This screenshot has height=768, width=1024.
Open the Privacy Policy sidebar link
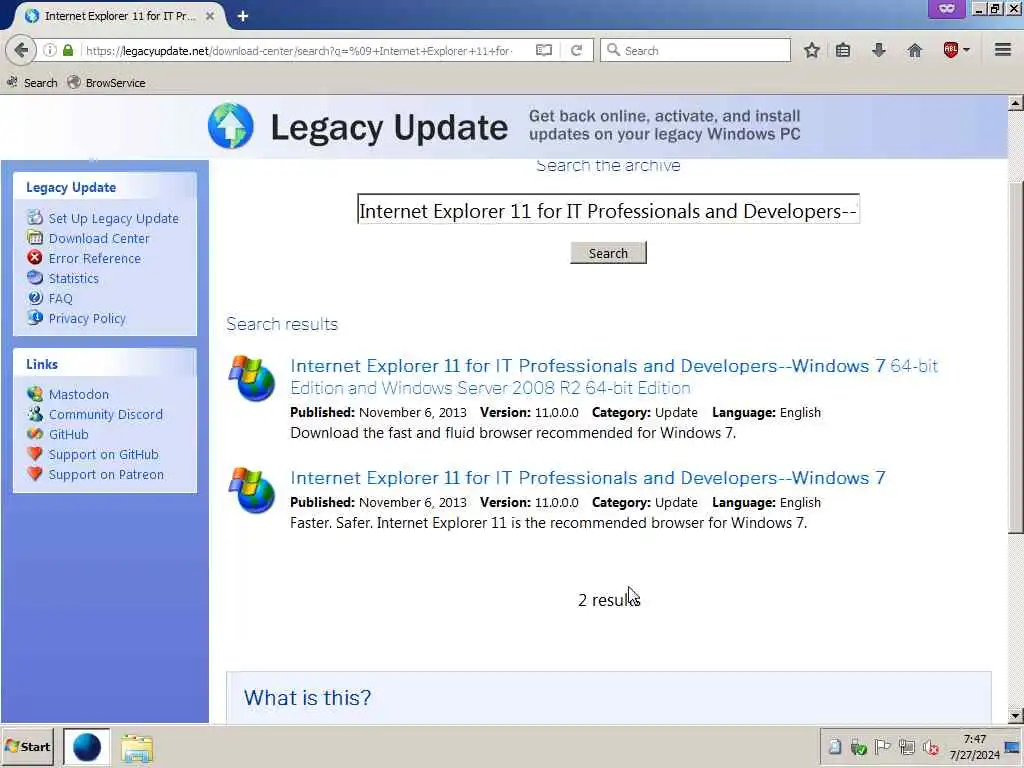87,319
